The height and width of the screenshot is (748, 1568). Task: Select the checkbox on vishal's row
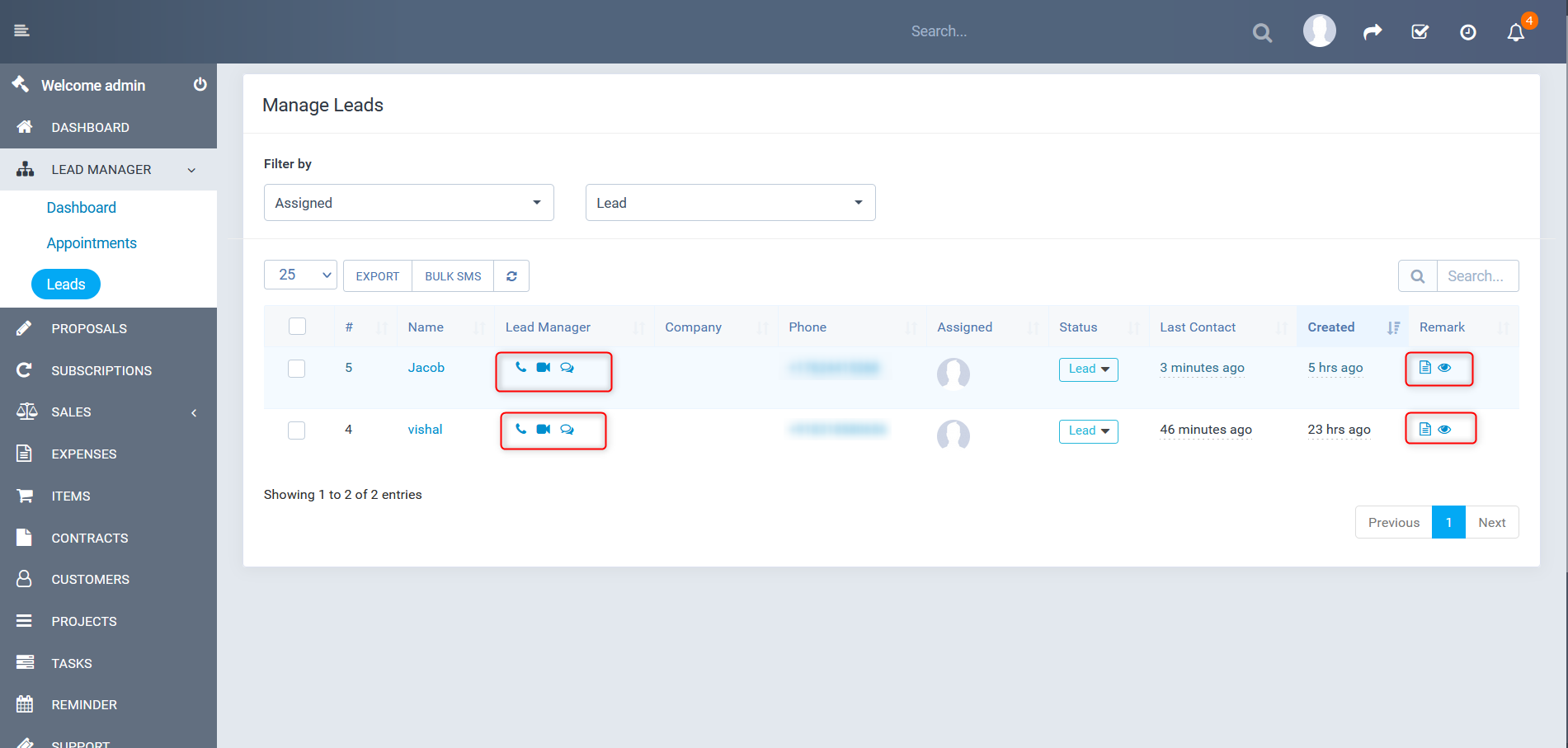click(x=296, y=430)
